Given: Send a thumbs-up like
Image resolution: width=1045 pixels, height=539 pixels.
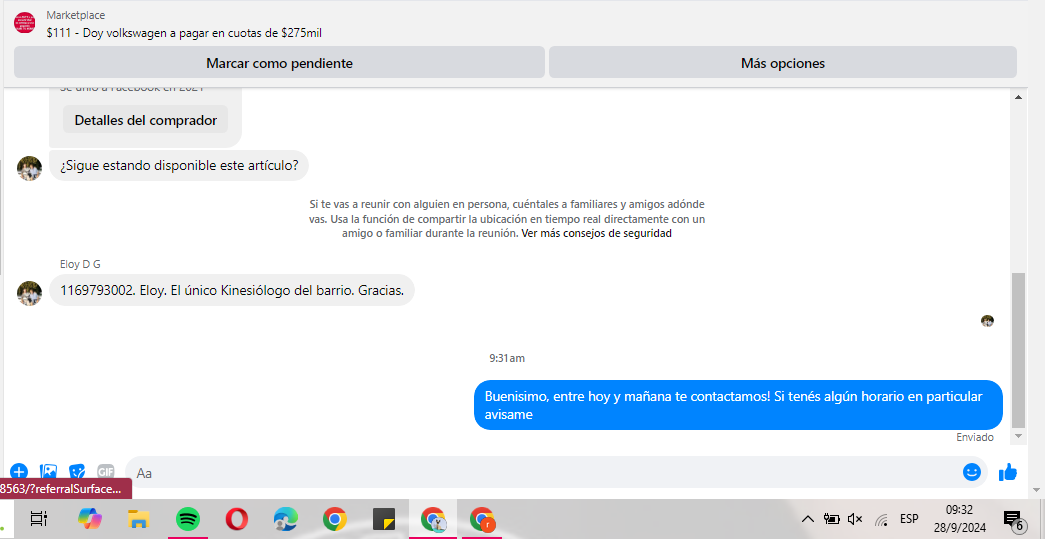Looking at the screenshot, I should [1007, 472].
